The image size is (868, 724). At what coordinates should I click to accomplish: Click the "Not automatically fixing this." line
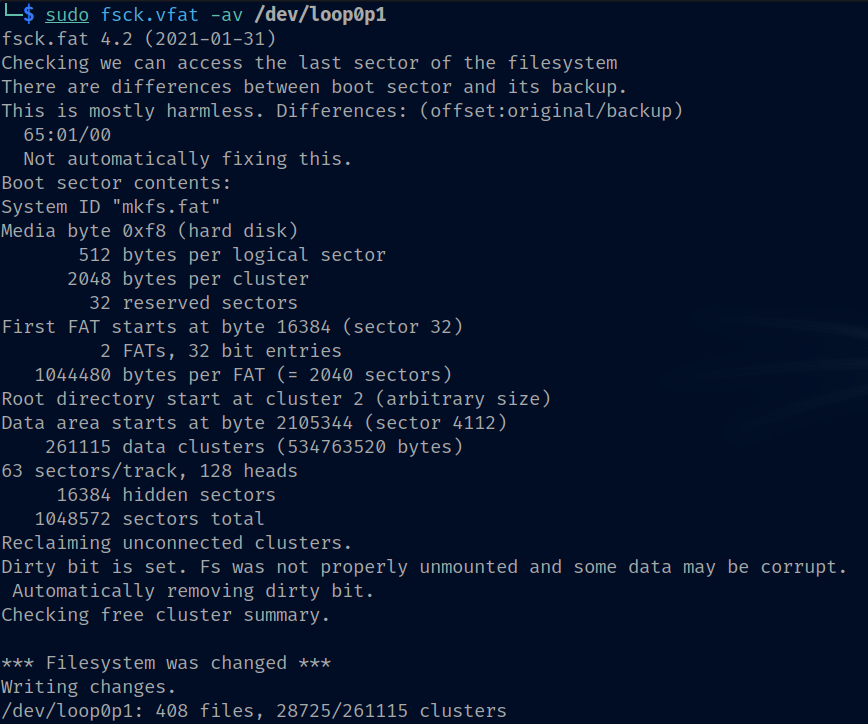coord(187,159)
